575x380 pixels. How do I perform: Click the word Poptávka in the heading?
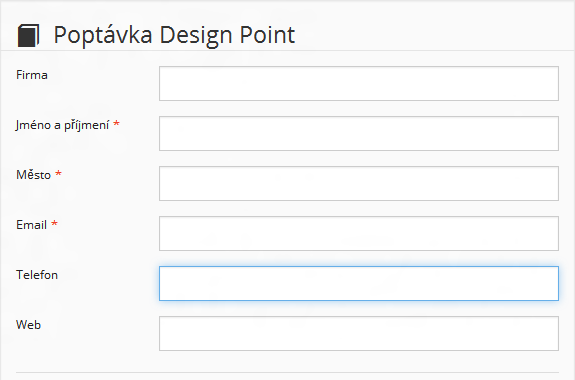(x=103, y=36)
